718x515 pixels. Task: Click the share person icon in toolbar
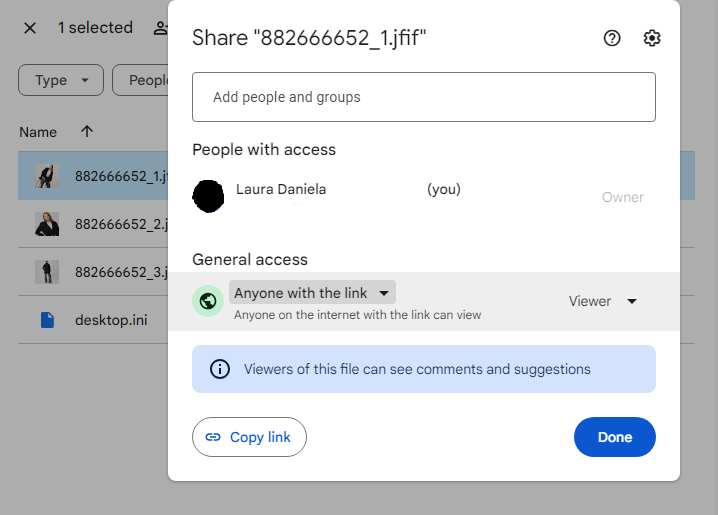click(160, 28)
